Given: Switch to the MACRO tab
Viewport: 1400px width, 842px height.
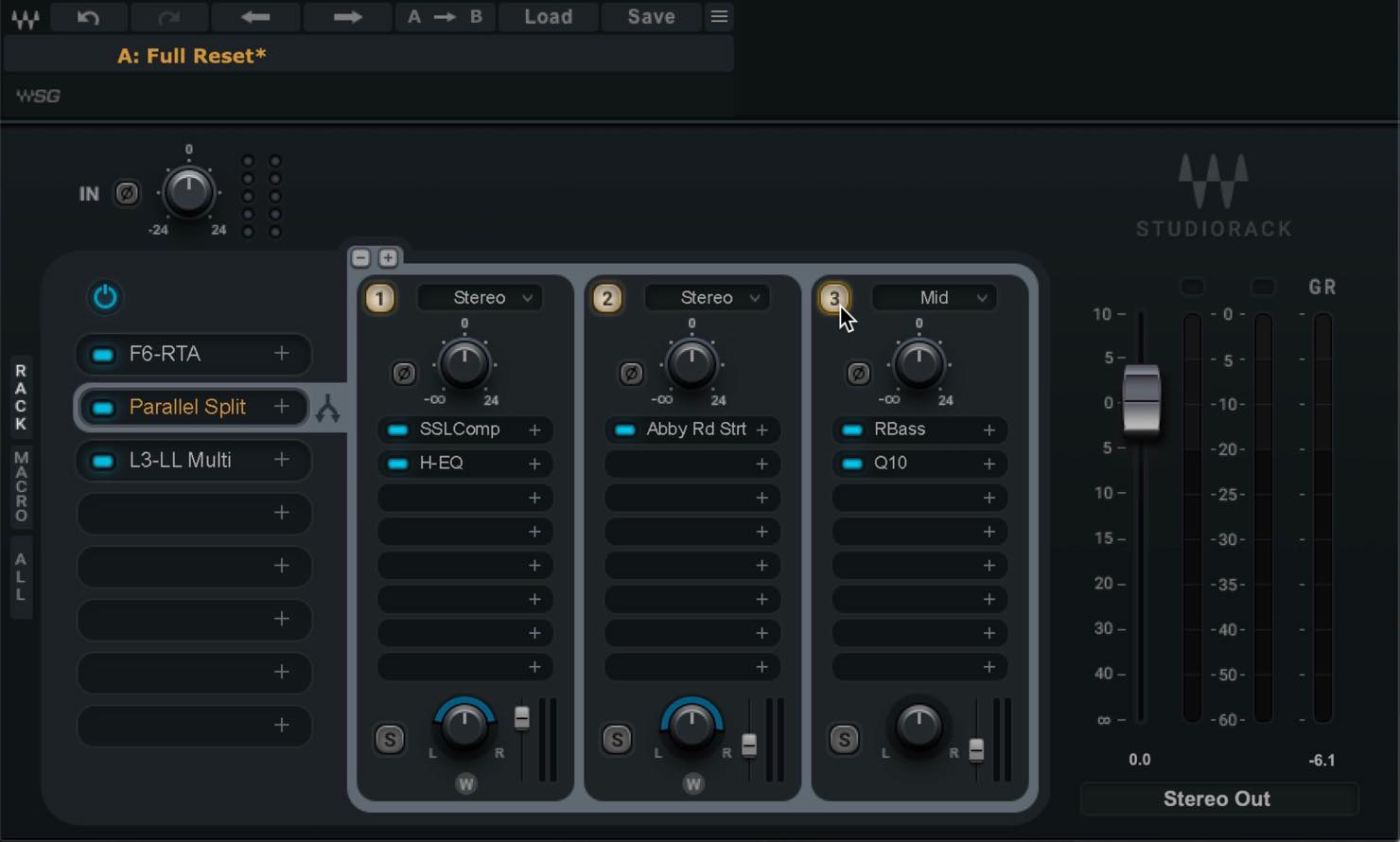Looking at the screenshot, I should point(21,486).
